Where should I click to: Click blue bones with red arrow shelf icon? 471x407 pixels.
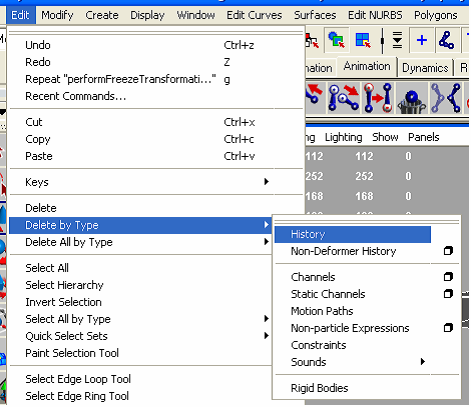click(x=343, y=98)
